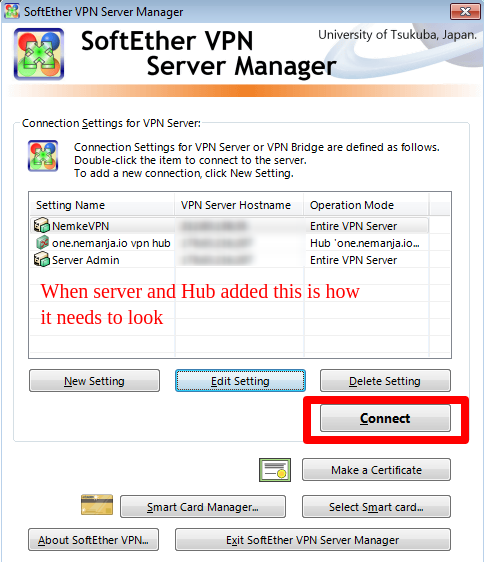
Task: Select 'one.nemanja.io vpn hub' setting
Action: tap(229, 243)
